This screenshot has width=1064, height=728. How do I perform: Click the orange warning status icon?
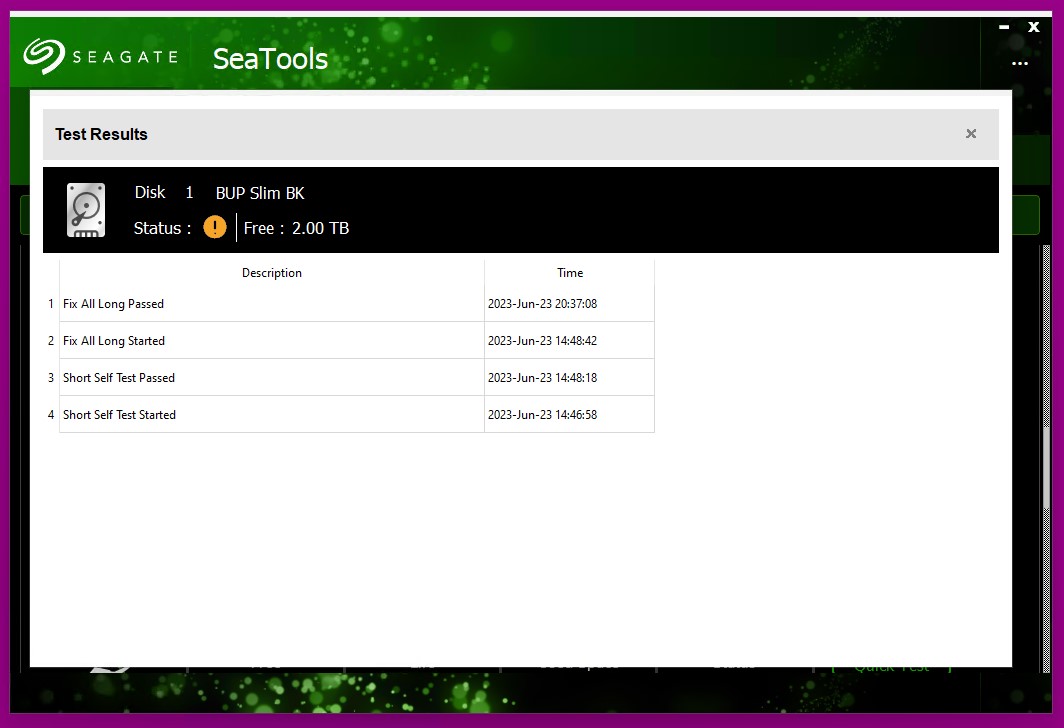click(x=215, y=227)
